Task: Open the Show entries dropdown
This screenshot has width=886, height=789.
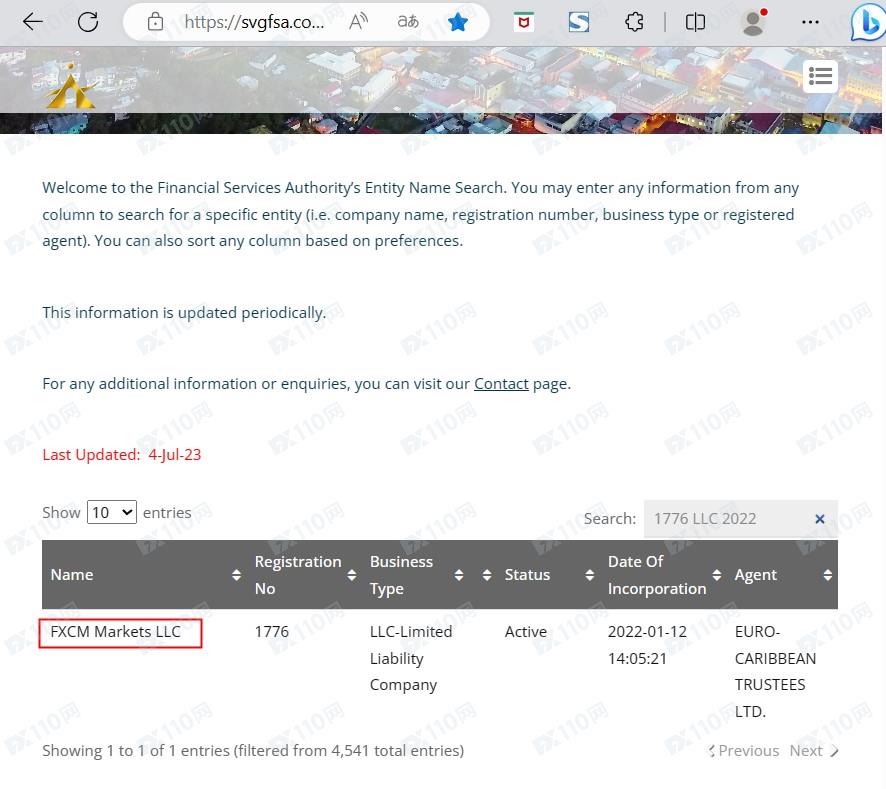Action: click(112, 512)
